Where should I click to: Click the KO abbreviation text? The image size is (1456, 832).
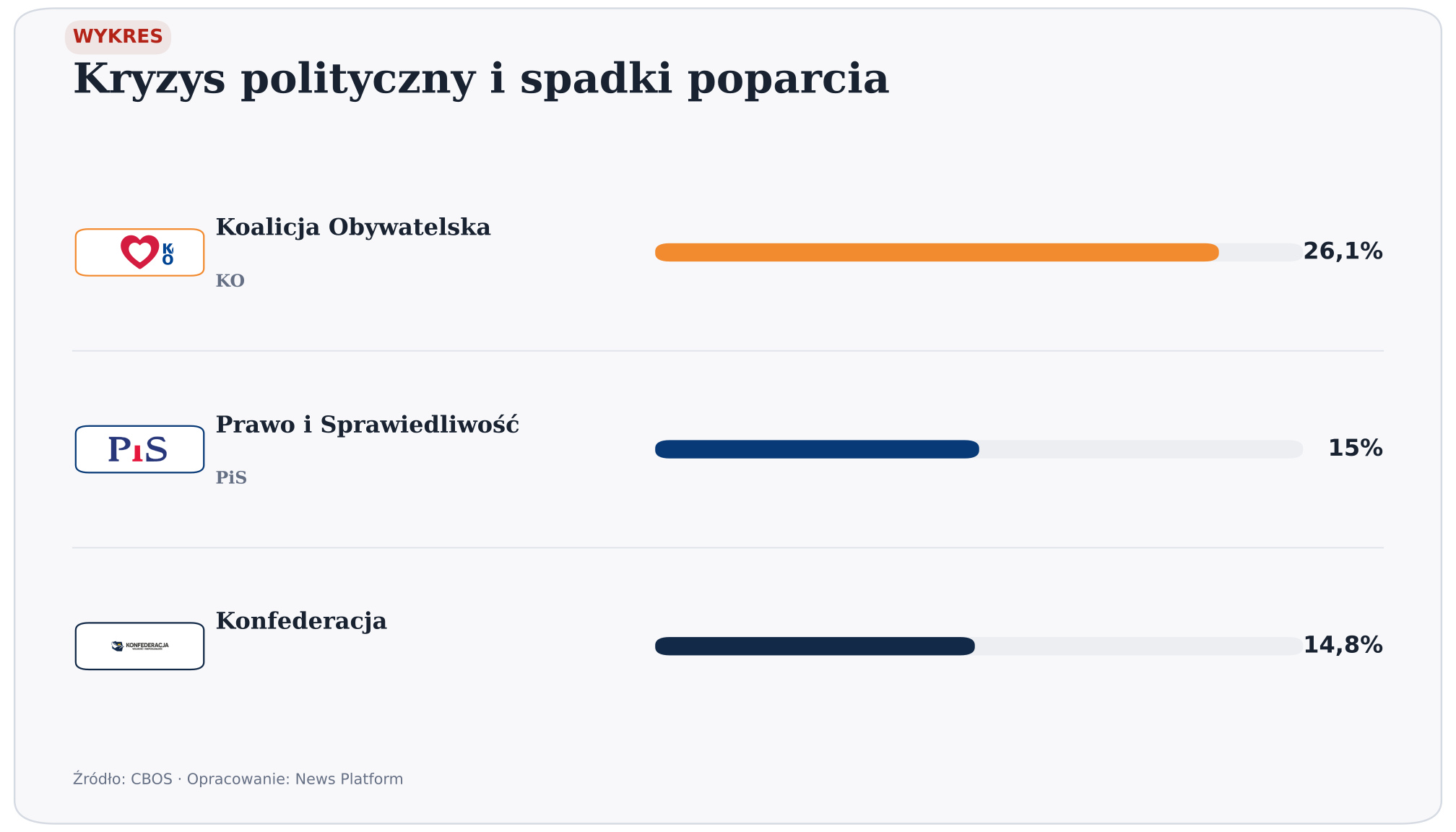[230, 281]
